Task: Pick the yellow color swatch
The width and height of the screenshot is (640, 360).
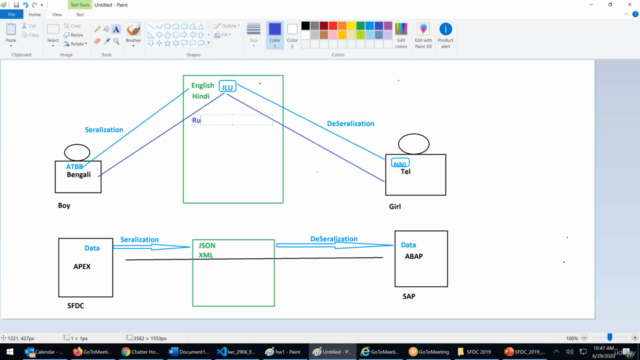Action: pos(351,26)
